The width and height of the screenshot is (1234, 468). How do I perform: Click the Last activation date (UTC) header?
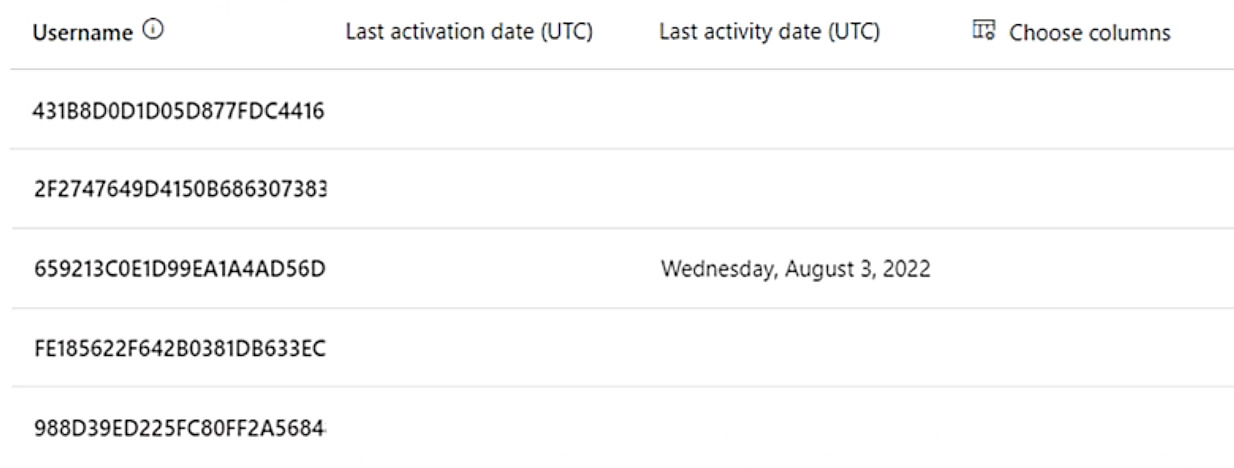[x=469, y=33]
